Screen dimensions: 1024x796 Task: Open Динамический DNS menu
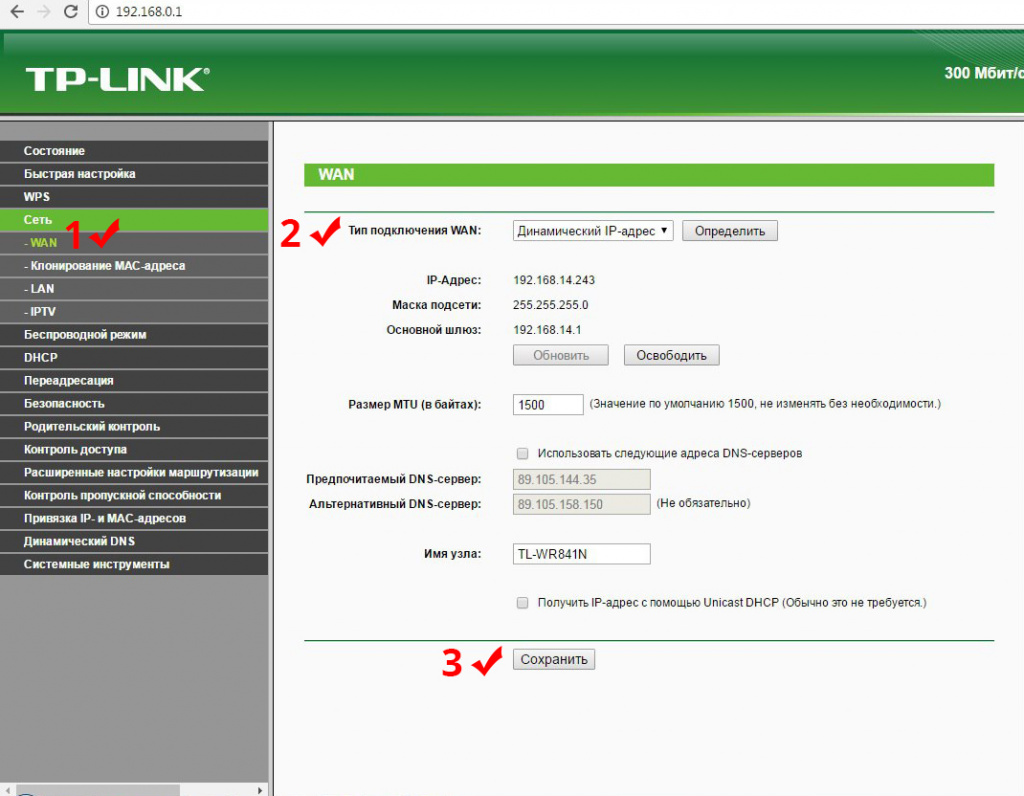[x=134, y=541]
